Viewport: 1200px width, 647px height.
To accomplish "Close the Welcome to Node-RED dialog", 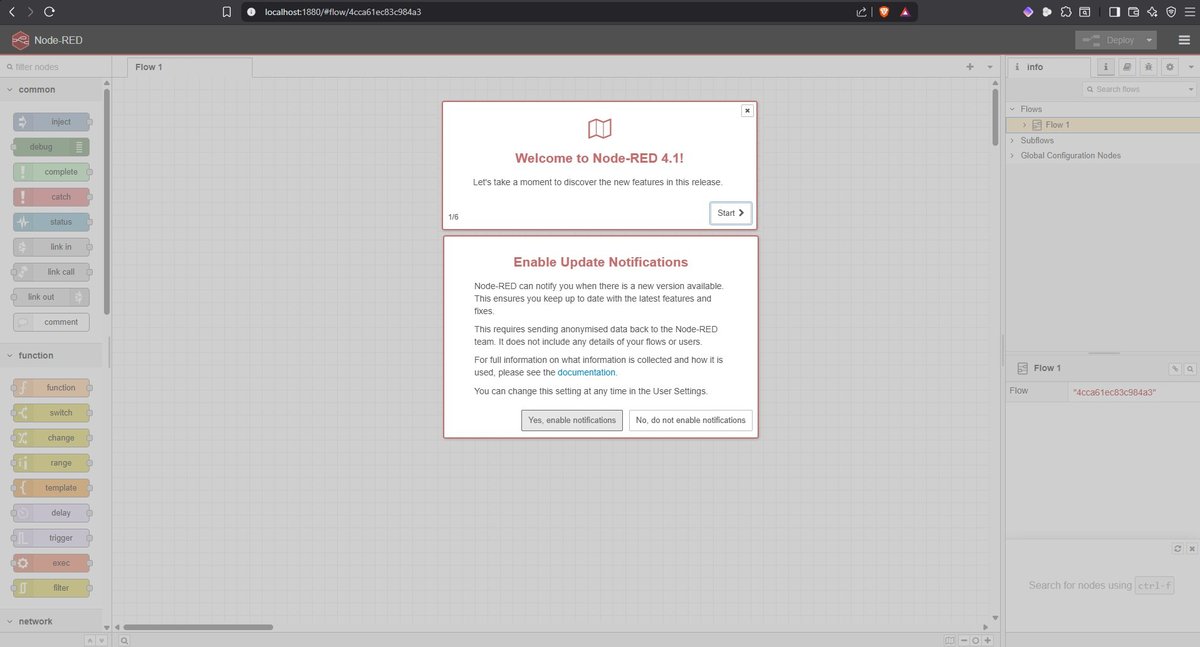I will tap(747, 111).
